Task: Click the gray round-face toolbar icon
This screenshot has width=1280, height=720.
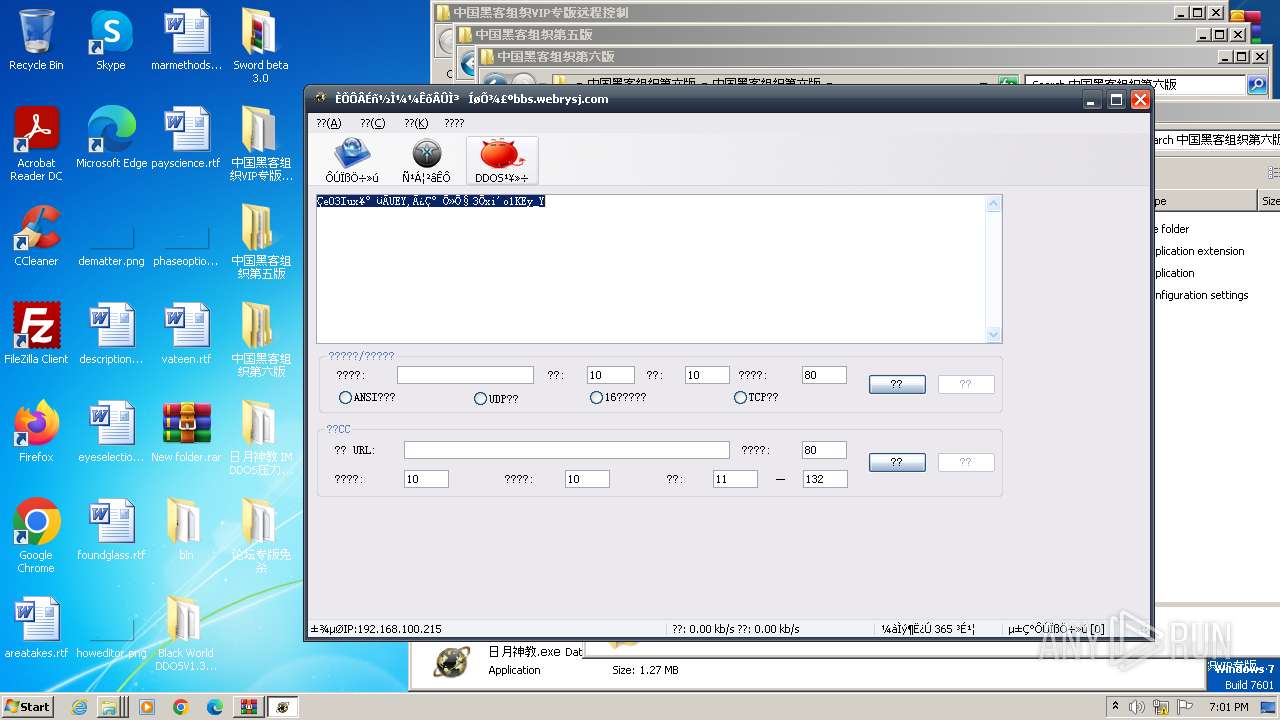Action: click(427, 160)
